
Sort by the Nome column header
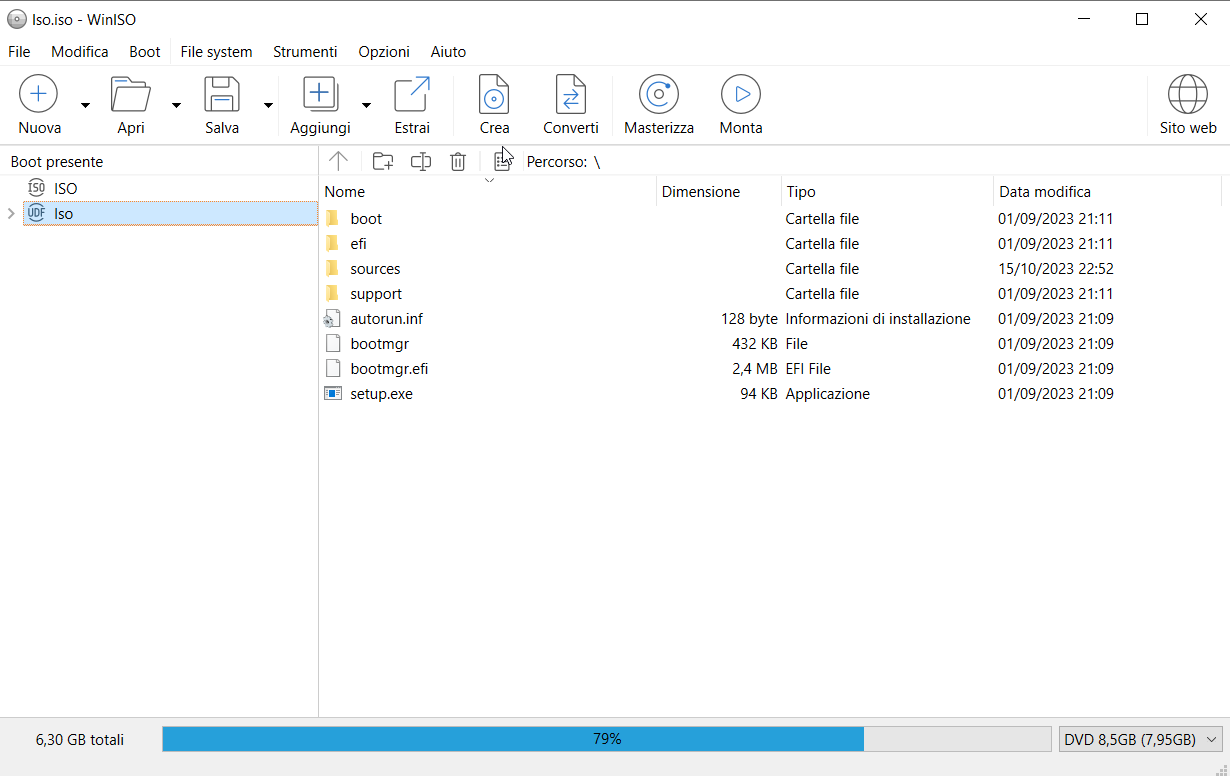tap(488, 191)
